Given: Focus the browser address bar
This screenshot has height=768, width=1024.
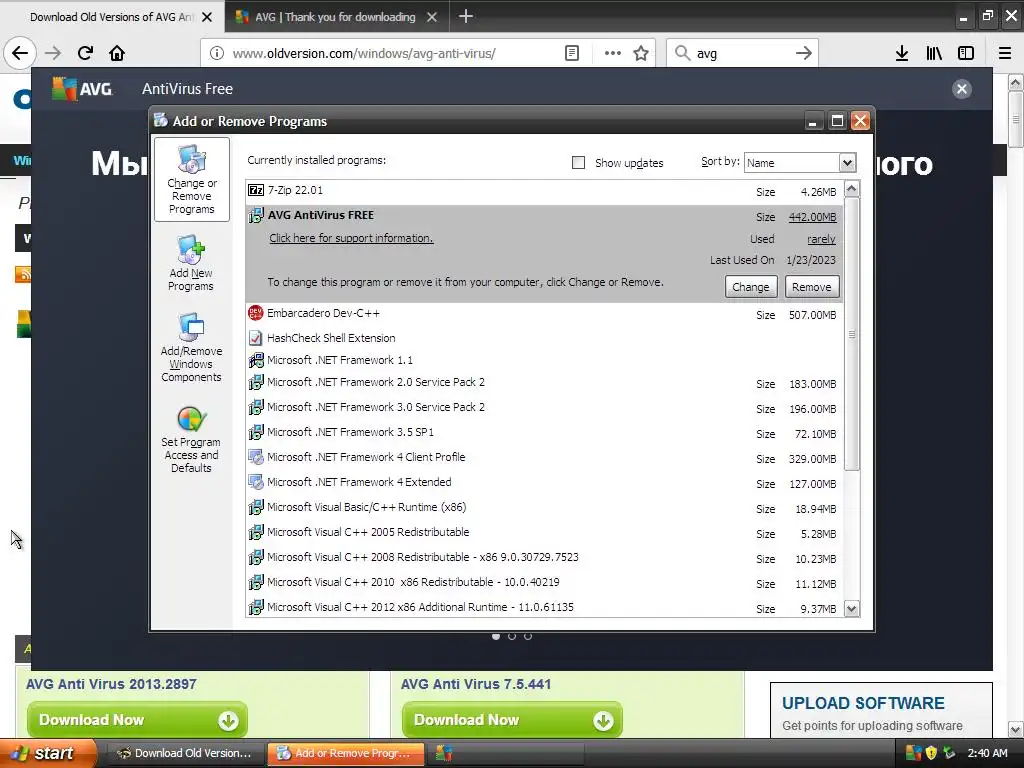Looking at the screenshot, I should point(396,53).
